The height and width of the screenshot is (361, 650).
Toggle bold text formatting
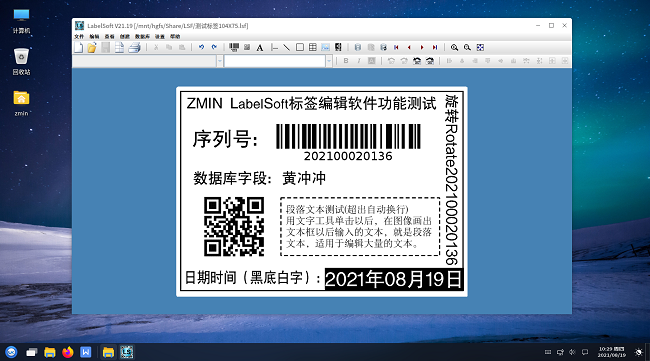tap(346, 61)
